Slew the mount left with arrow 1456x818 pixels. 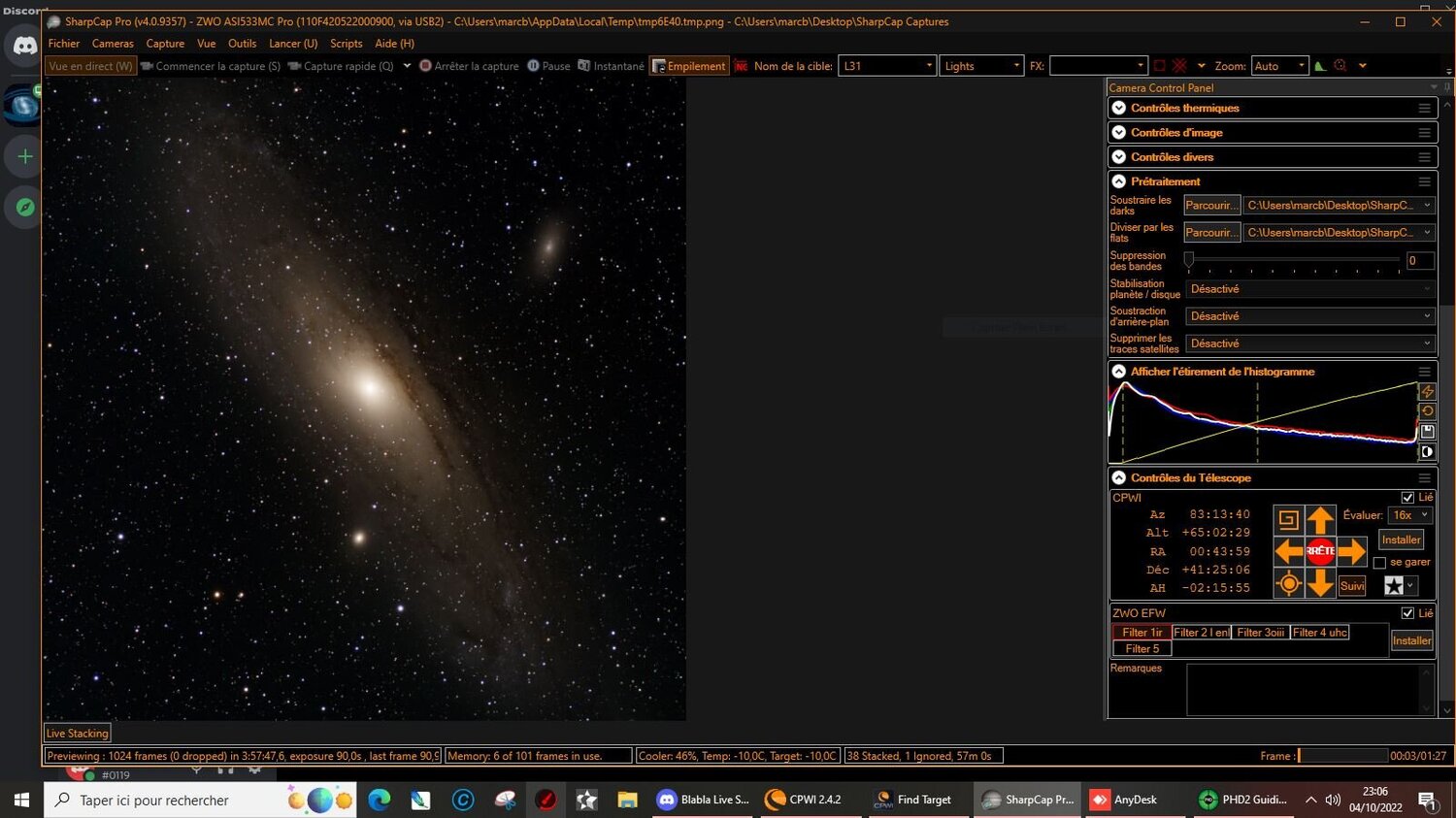(1288, 551)
